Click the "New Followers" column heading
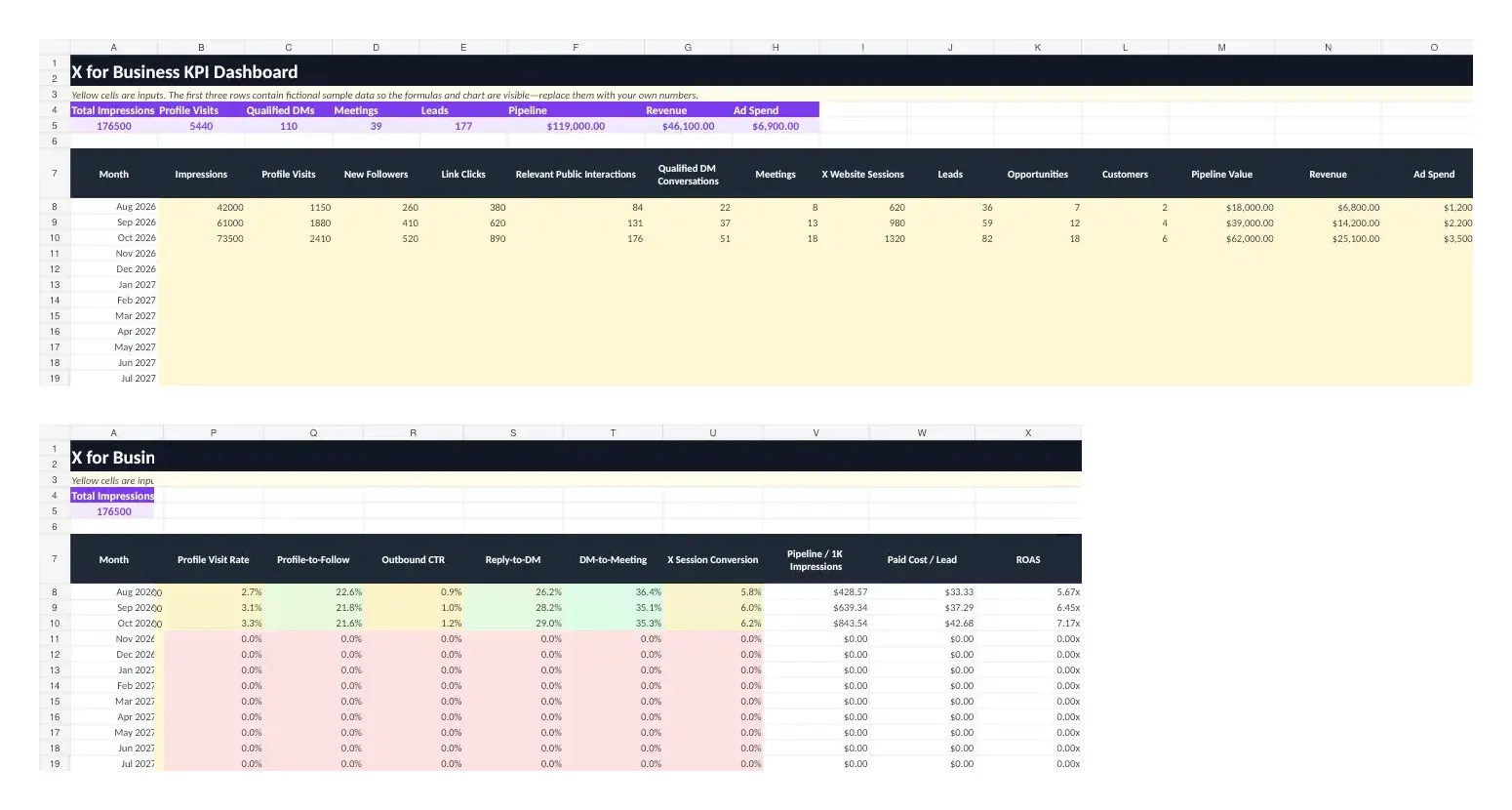The height and width of the screenshot is (810, 1512). click(x=376, y=174)
